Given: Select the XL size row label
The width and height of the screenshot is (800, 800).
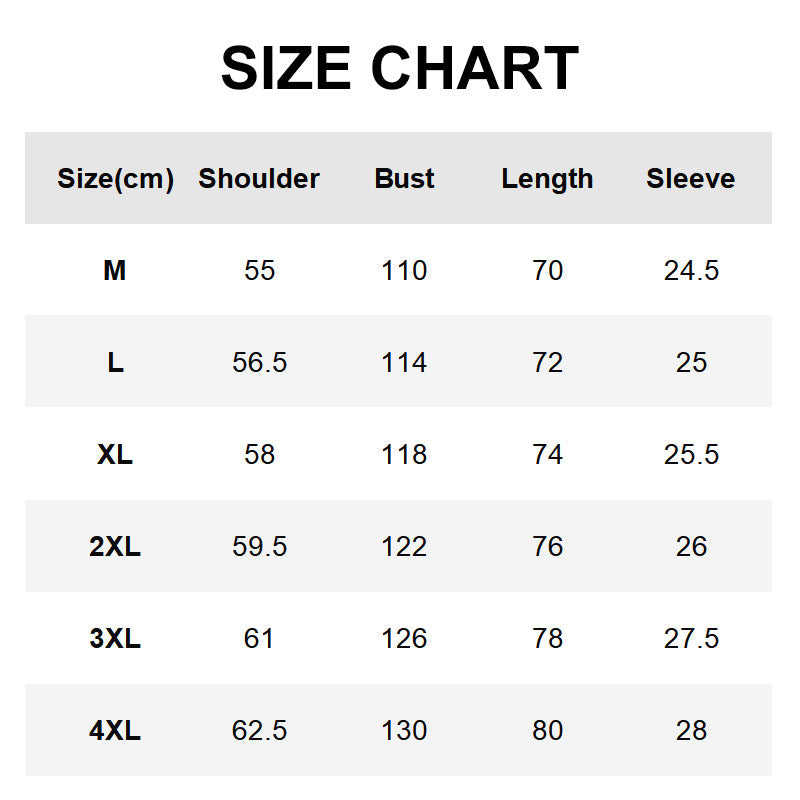Looking at the screenshot, I should click(x=115, y=455).
